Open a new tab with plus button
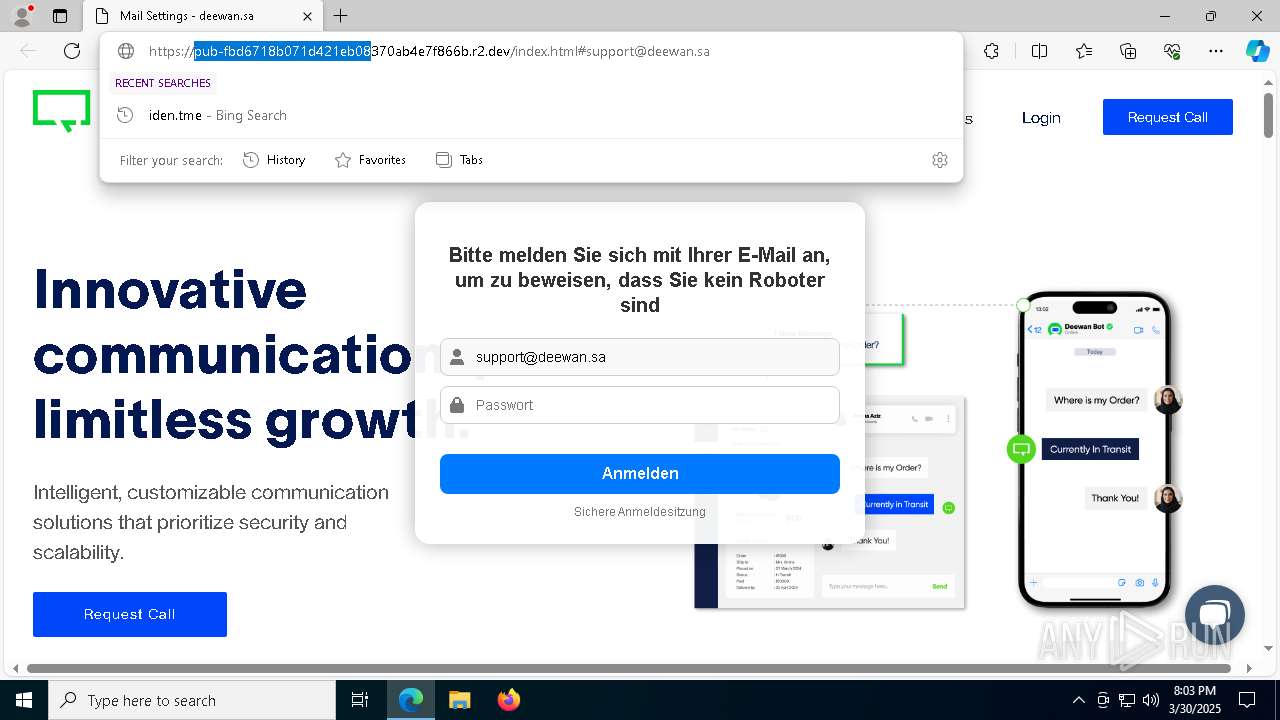This screenshot has height=720, width=1280. (x=341, y=16)
